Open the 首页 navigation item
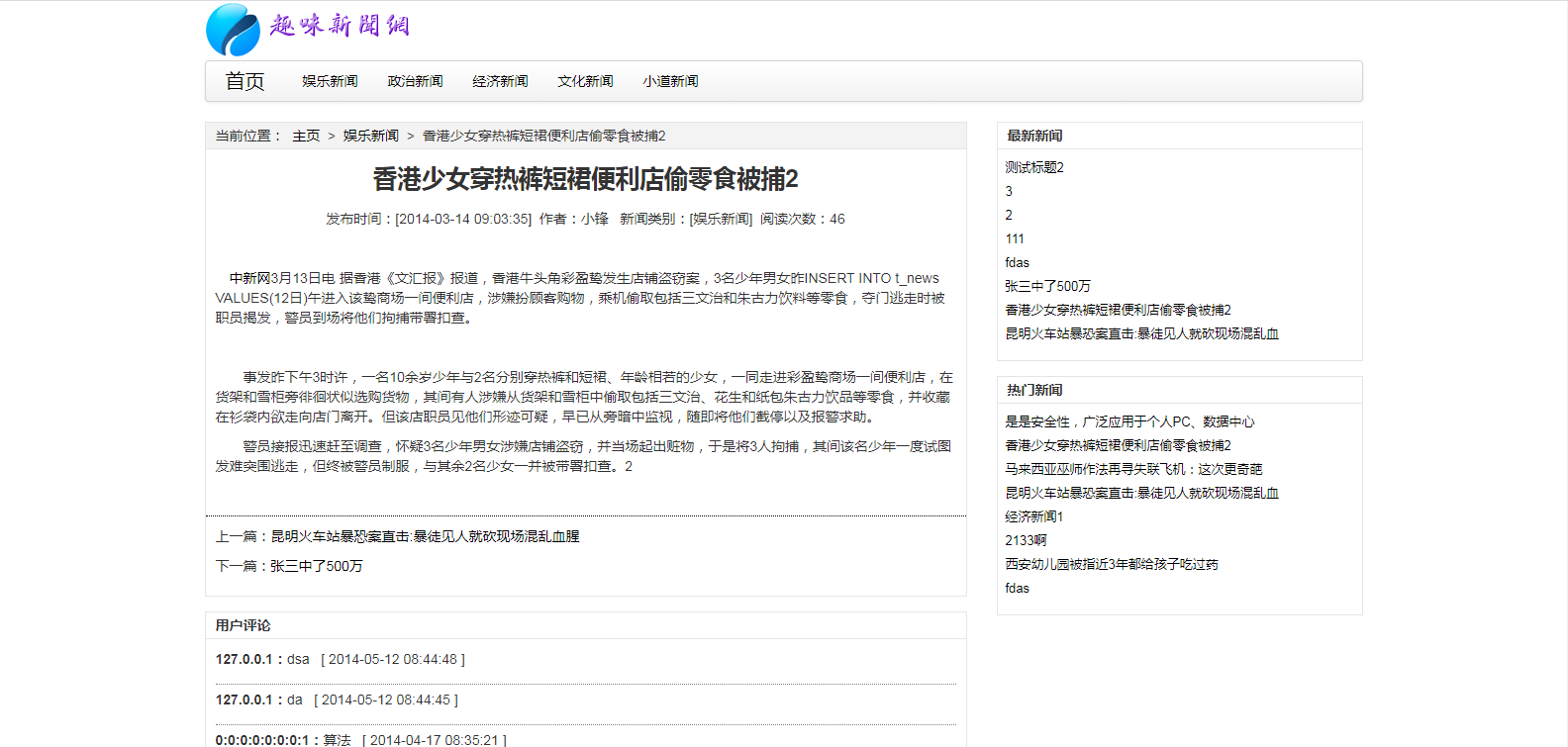The width and height of the screenshot is (1568, 747). 245,81
